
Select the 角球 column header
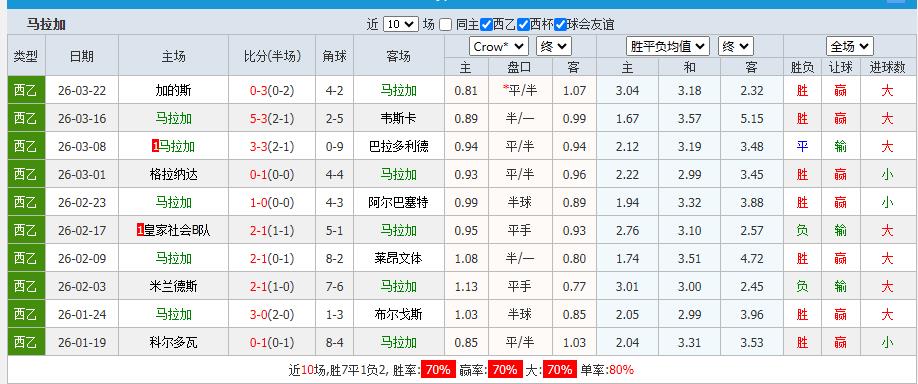pos(334,56)
